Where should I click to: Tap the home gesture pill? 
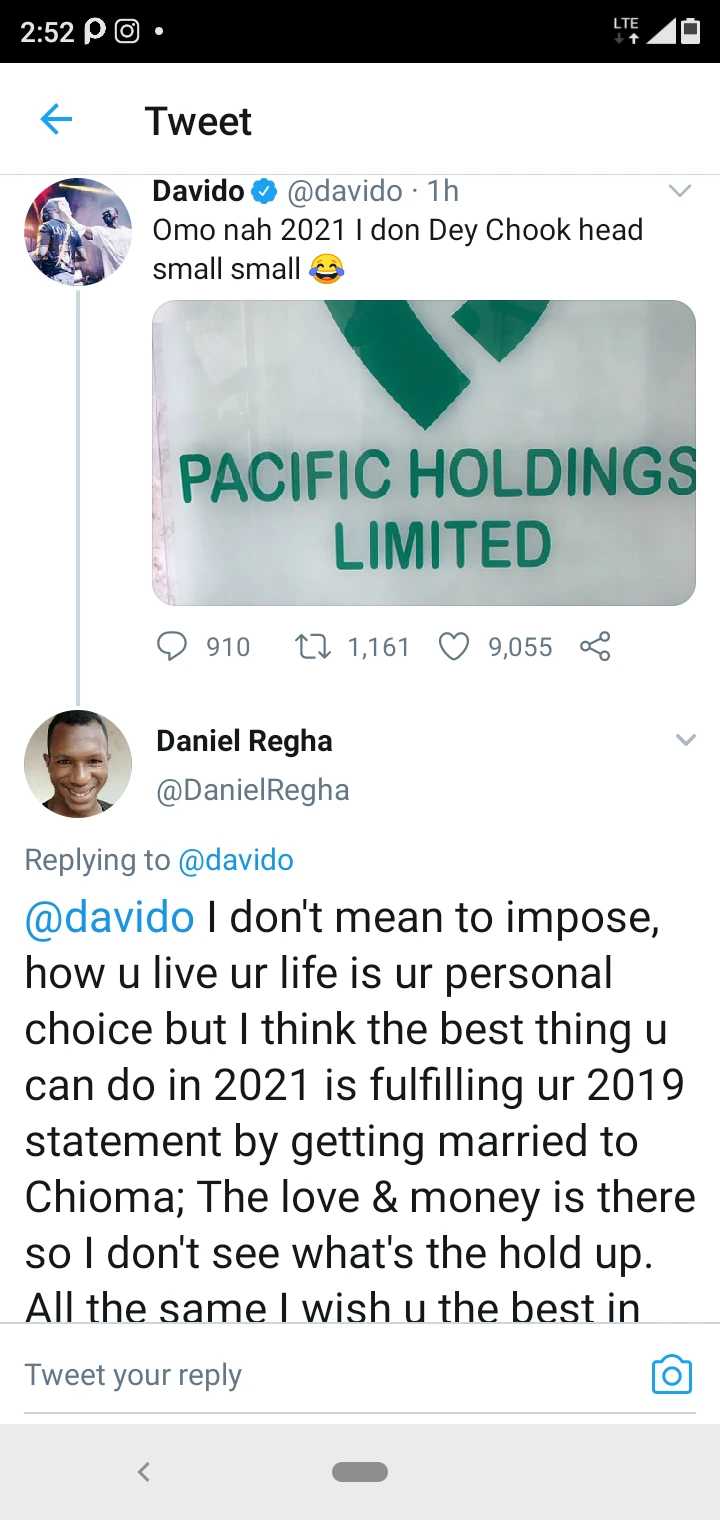pos(360,1471)
